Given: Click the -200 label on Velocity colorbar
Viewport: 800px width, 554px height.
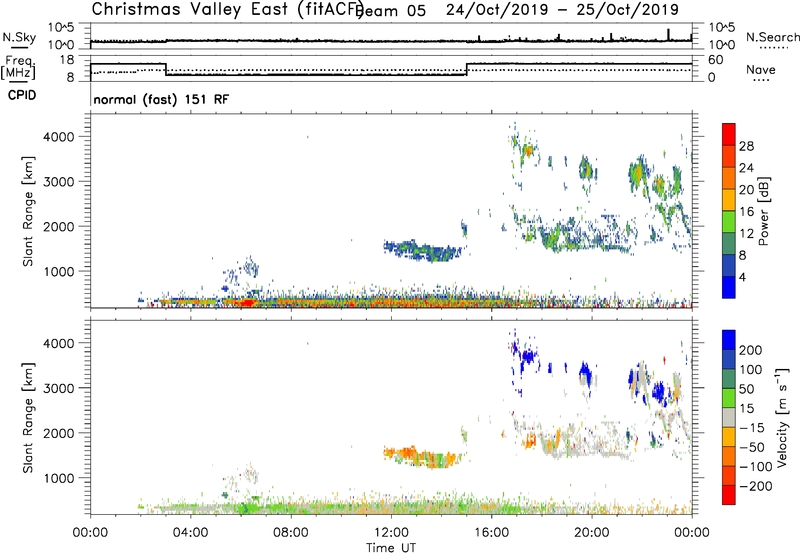Looking at the screenshot, I should click(x=756, y=486).
